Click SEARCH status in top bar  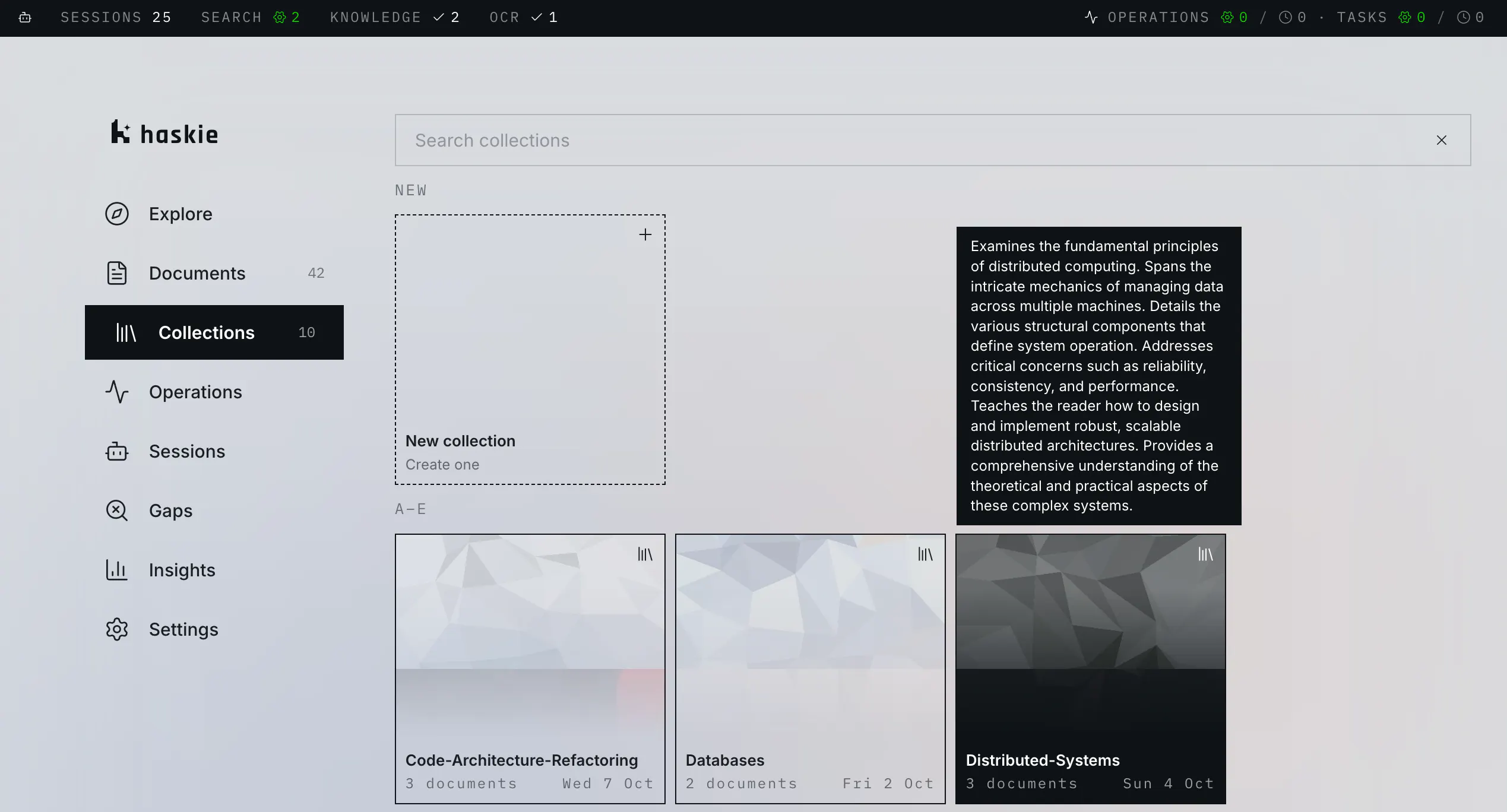tap(251, 17)
